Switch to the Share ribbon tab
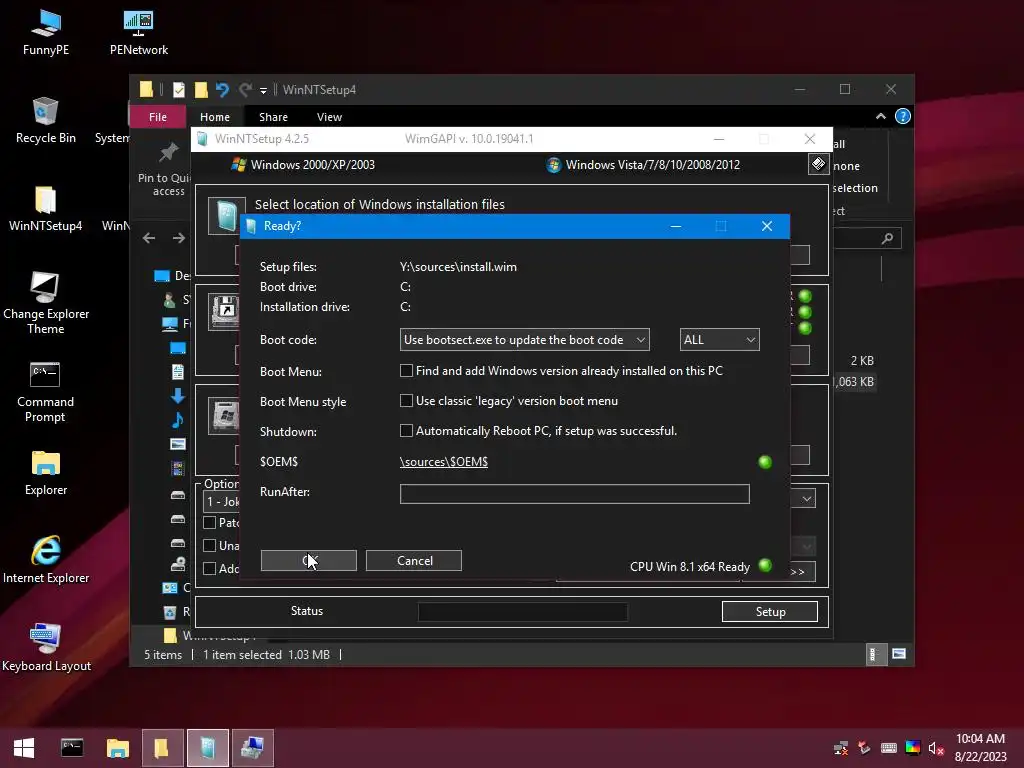 pyautogui.click(x=273, y=117)
